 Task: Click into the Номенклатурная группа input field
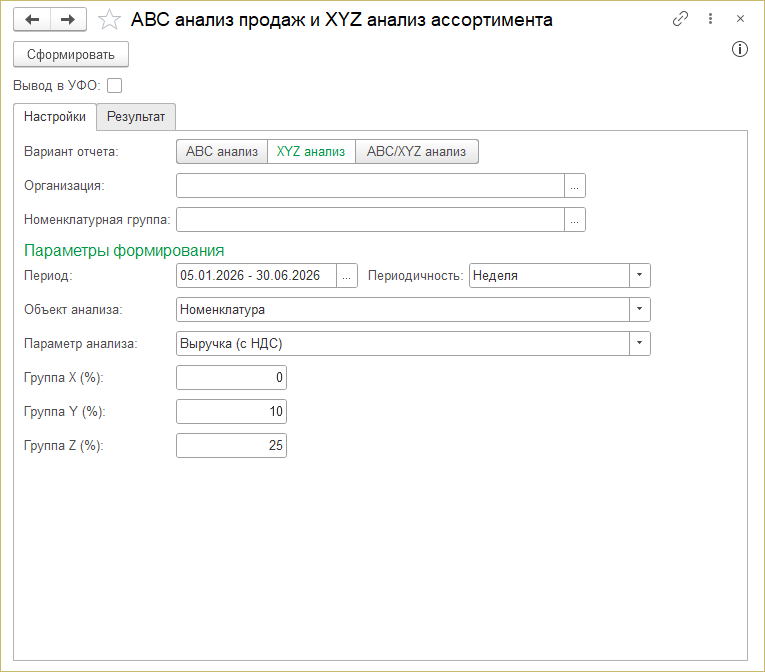[370, 220]
